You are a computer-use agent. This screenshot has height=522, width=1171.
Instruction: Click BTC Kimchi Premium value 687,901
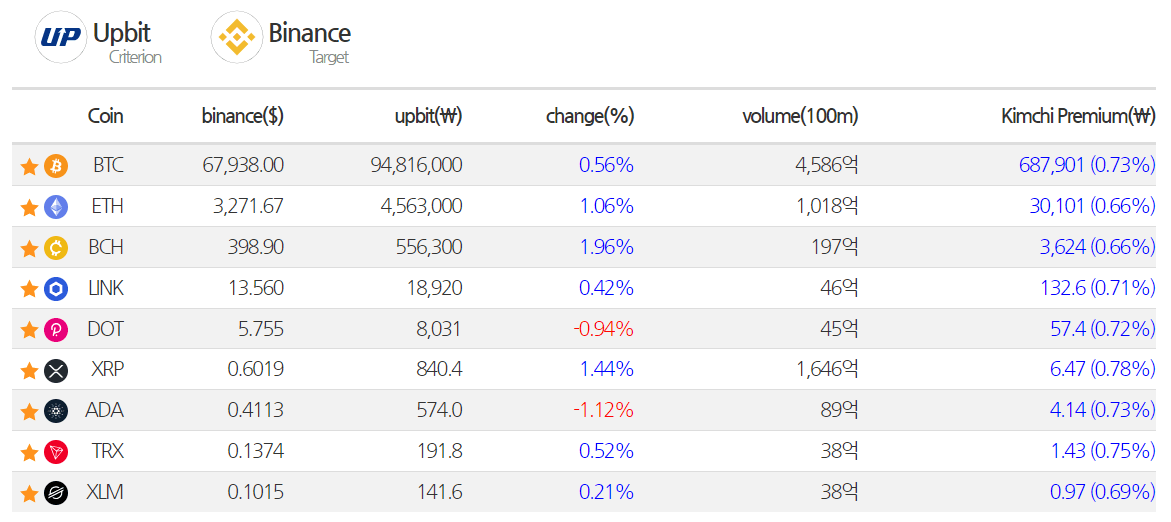1052,165
